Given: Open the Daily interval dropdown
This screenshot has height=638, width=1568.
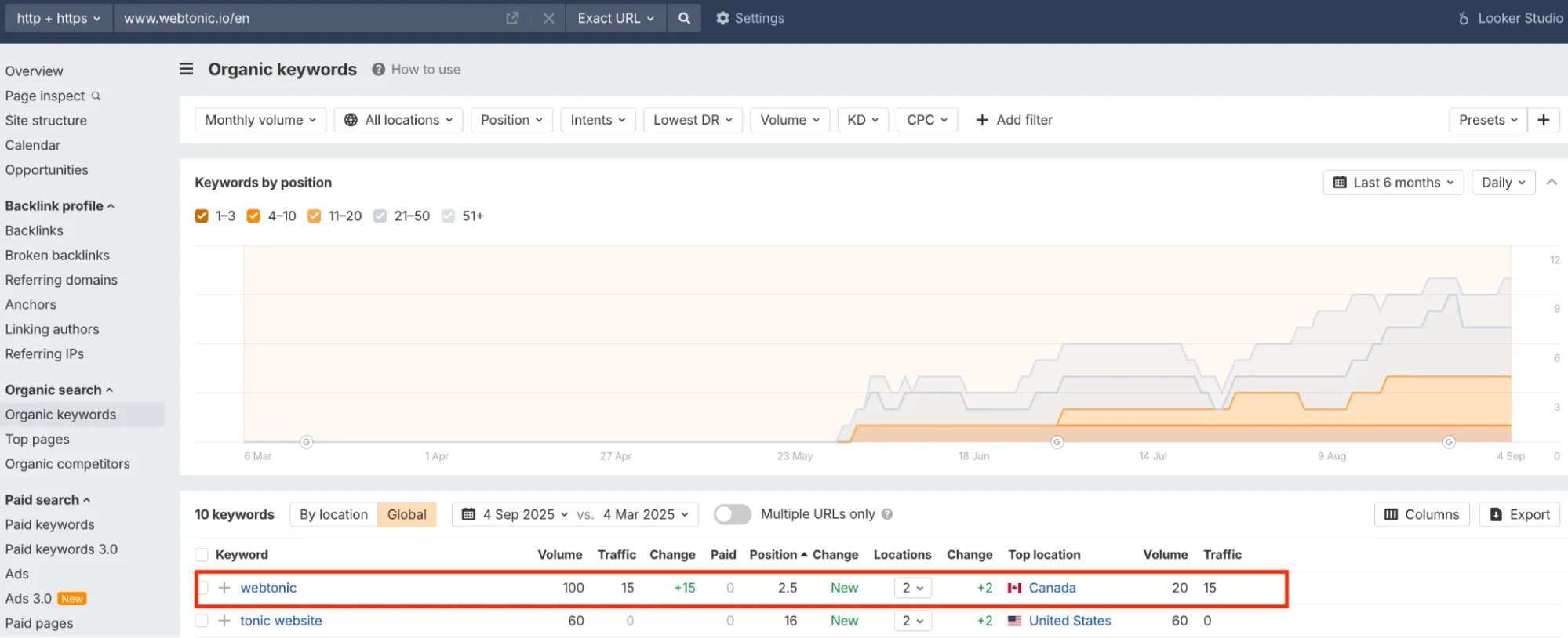Looking at the screenshot, I should [1503, 183].
